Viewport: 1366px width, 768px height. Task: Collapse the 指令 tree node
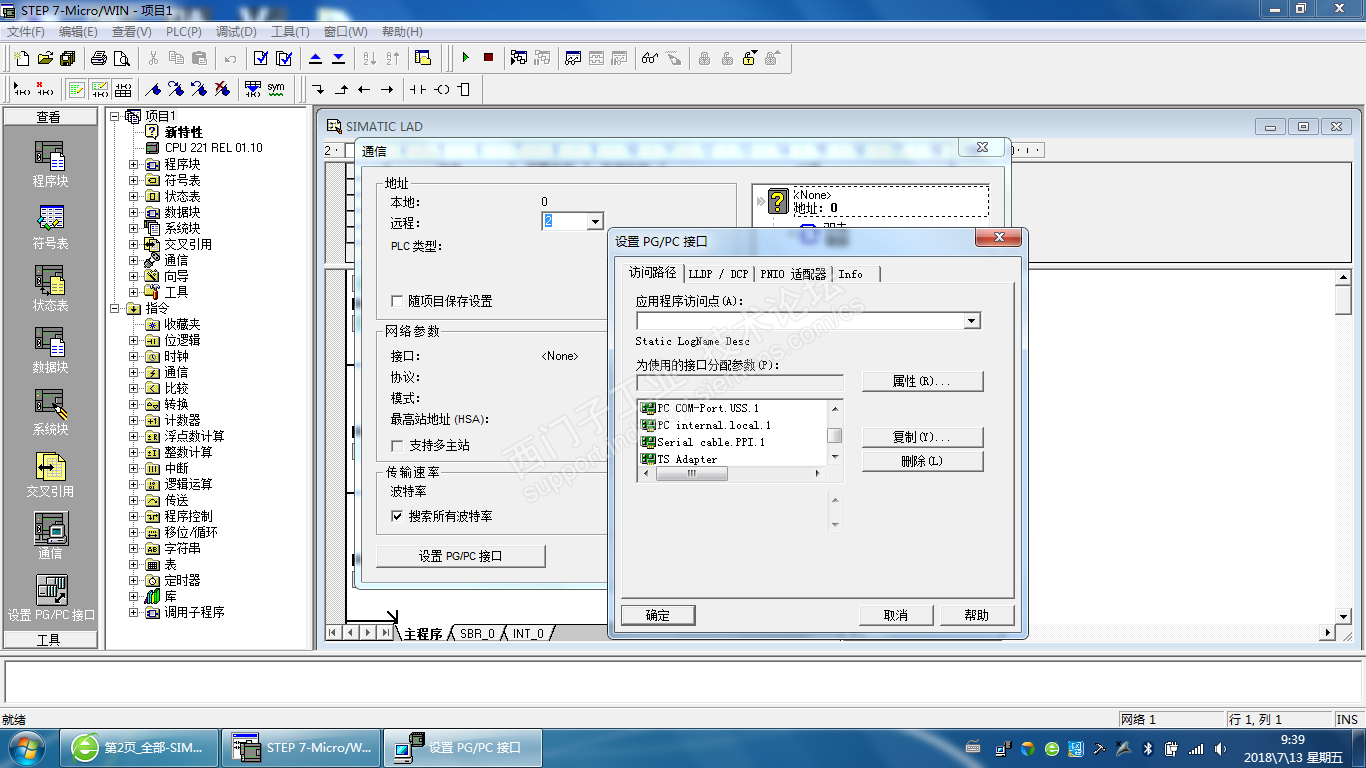coord(115,308)
